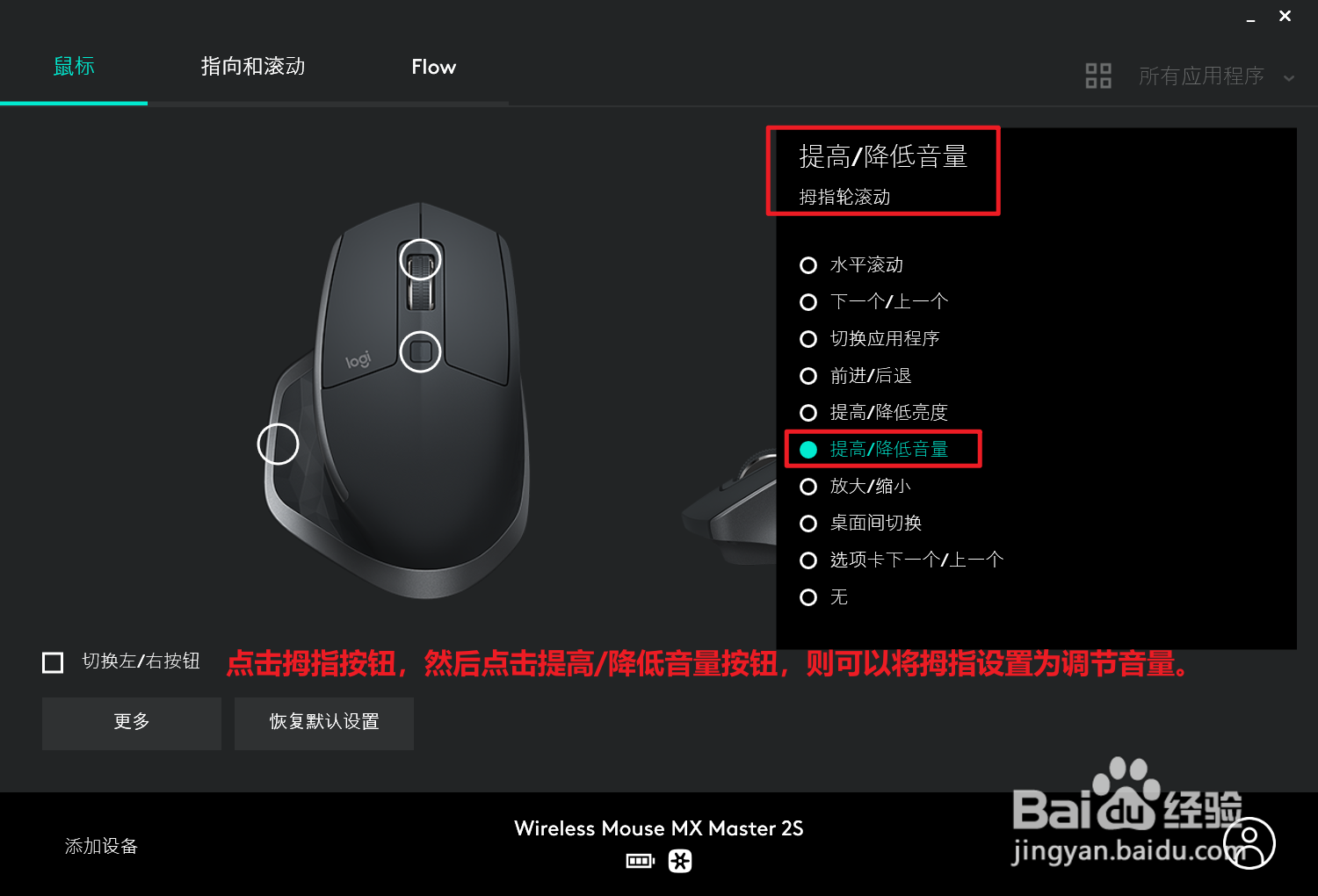Click the application grid icon
The width and height of the screenshot is (1318, 896).
coord(1098,76)
